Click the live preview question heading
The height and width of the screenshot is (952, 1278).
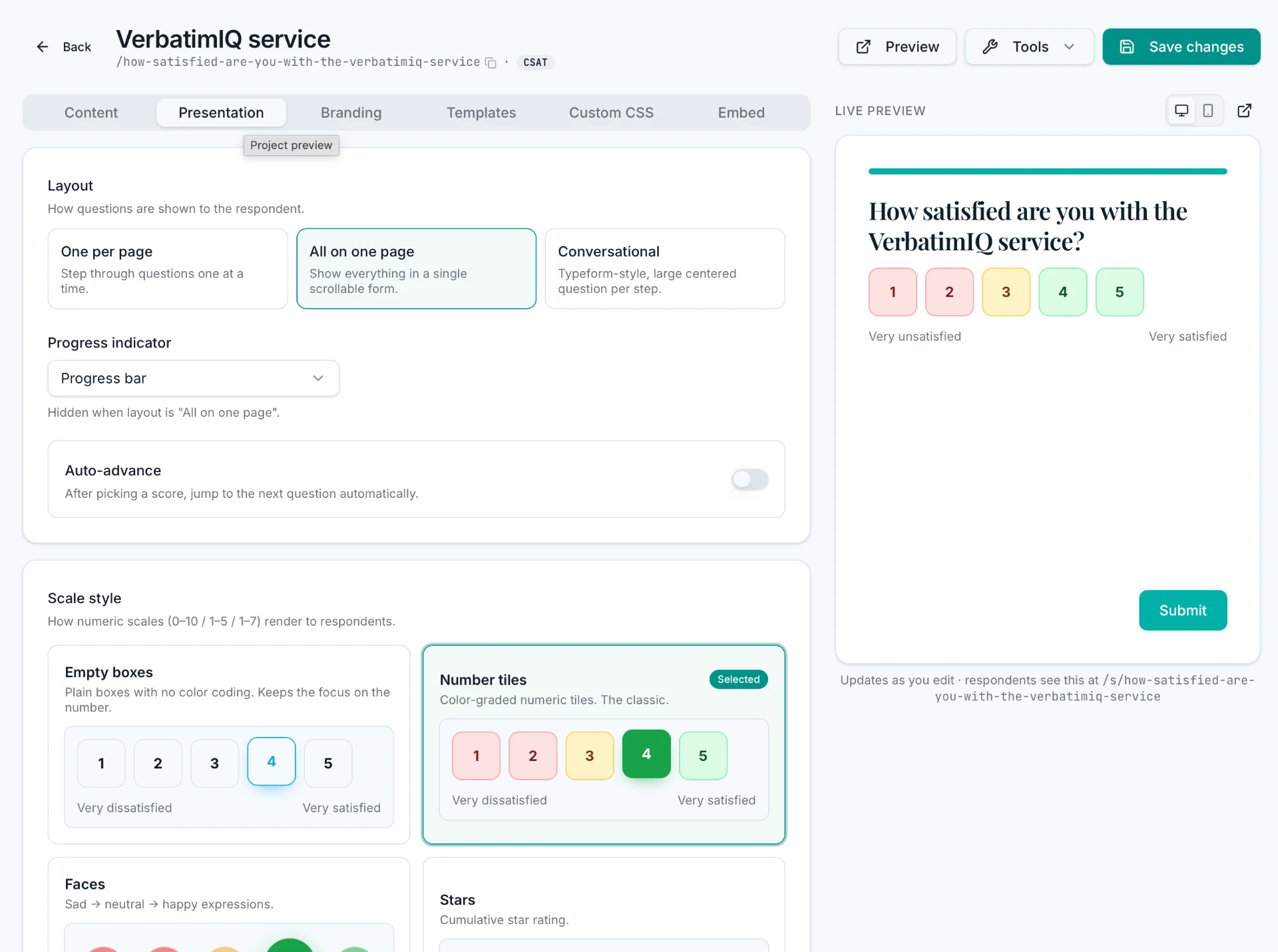1028,226
